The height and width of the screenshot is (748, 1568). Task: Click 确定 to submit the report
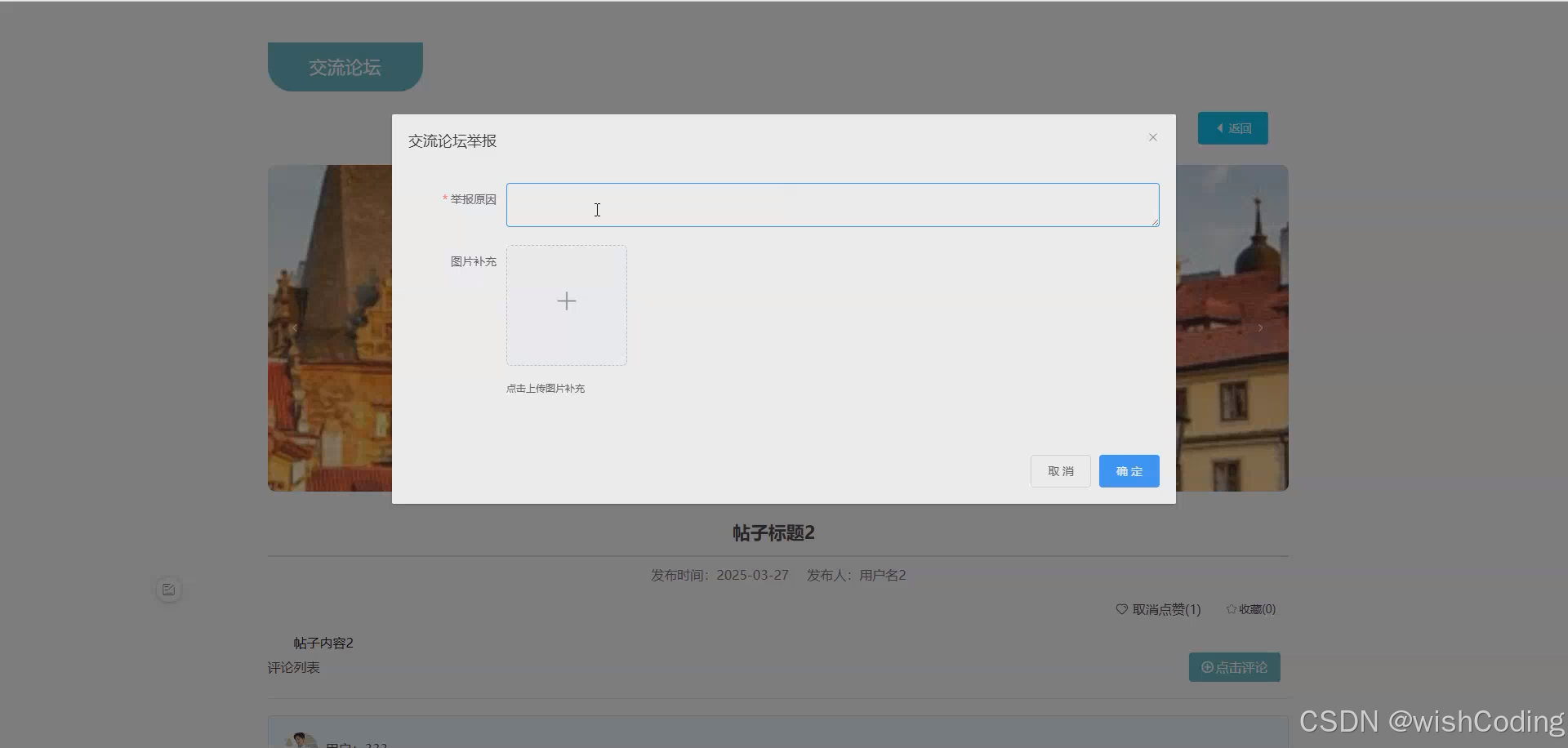tap(1129, 470)
